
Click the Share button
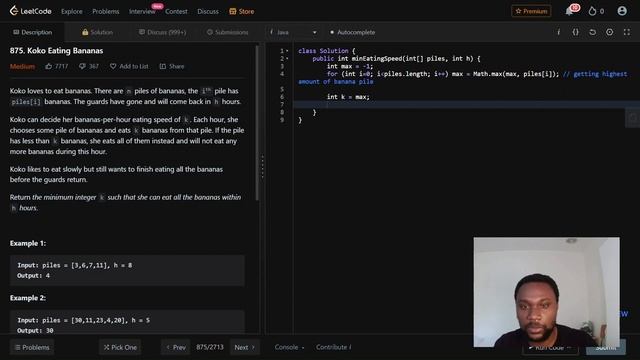172,66
